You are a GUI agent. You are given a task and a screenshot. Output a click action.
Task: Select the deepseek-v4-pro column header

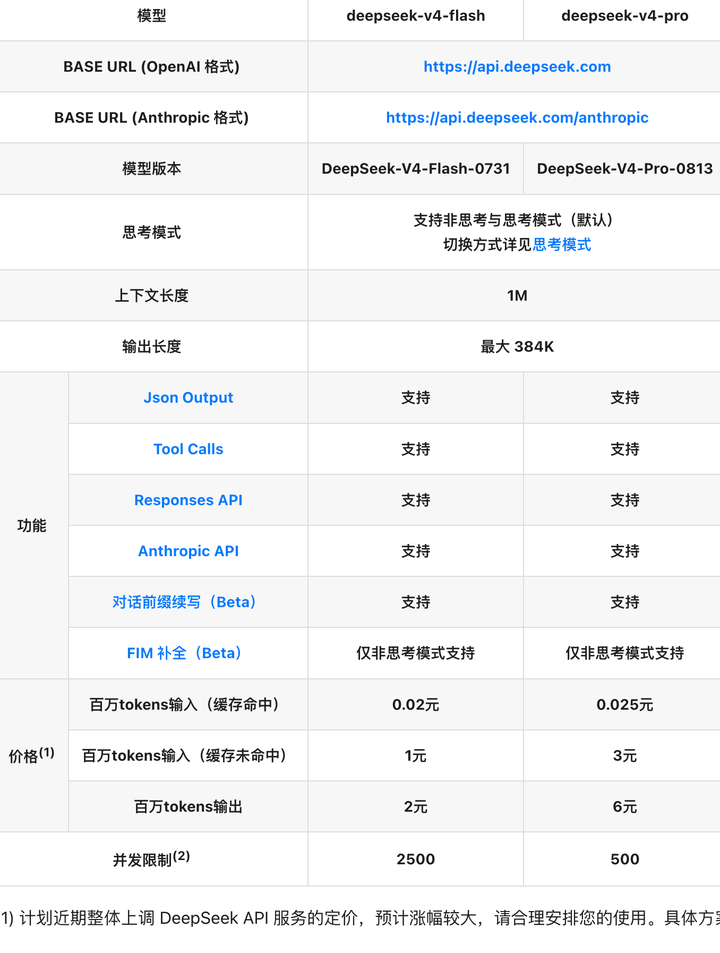click(625, 16)
